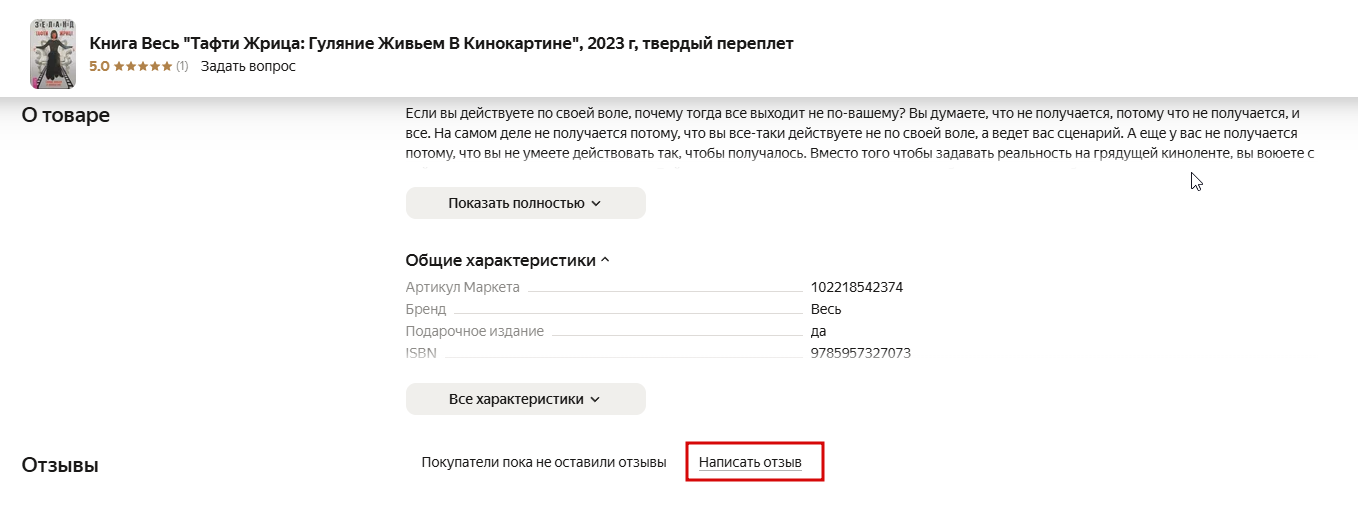Click the product description paragraph text
Image resolution: width=1358 pixels, height=506 pixels.
(x=859, y=133)
